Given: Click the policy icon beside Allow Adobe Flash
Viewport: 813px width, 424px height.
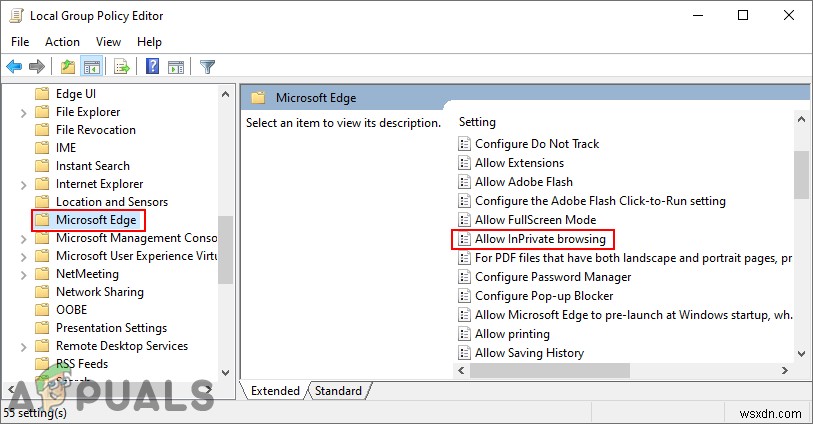Looking at the screenshot, I should (464, 182).
